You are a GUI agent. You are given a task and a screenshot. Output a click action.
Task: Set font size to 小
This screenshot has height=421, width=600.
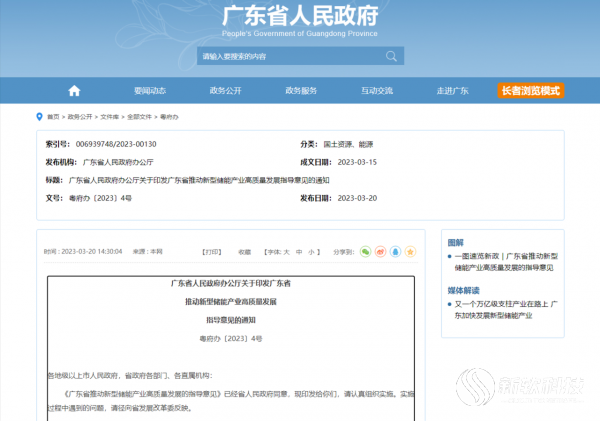click(312, 252)
